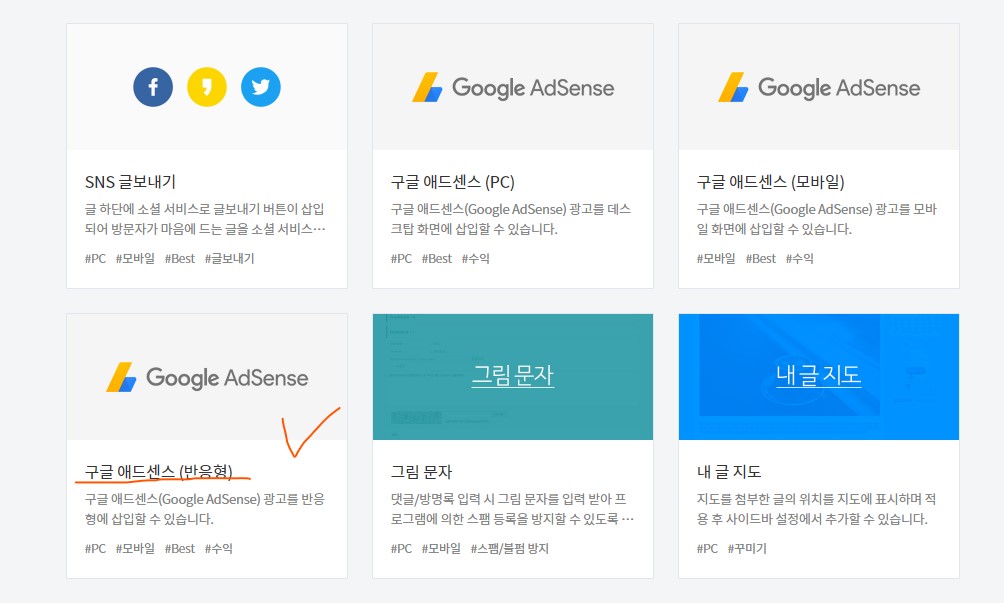
Task: Click AdSense logo in the 모바일 card
Action: click(x=819, y=88)
